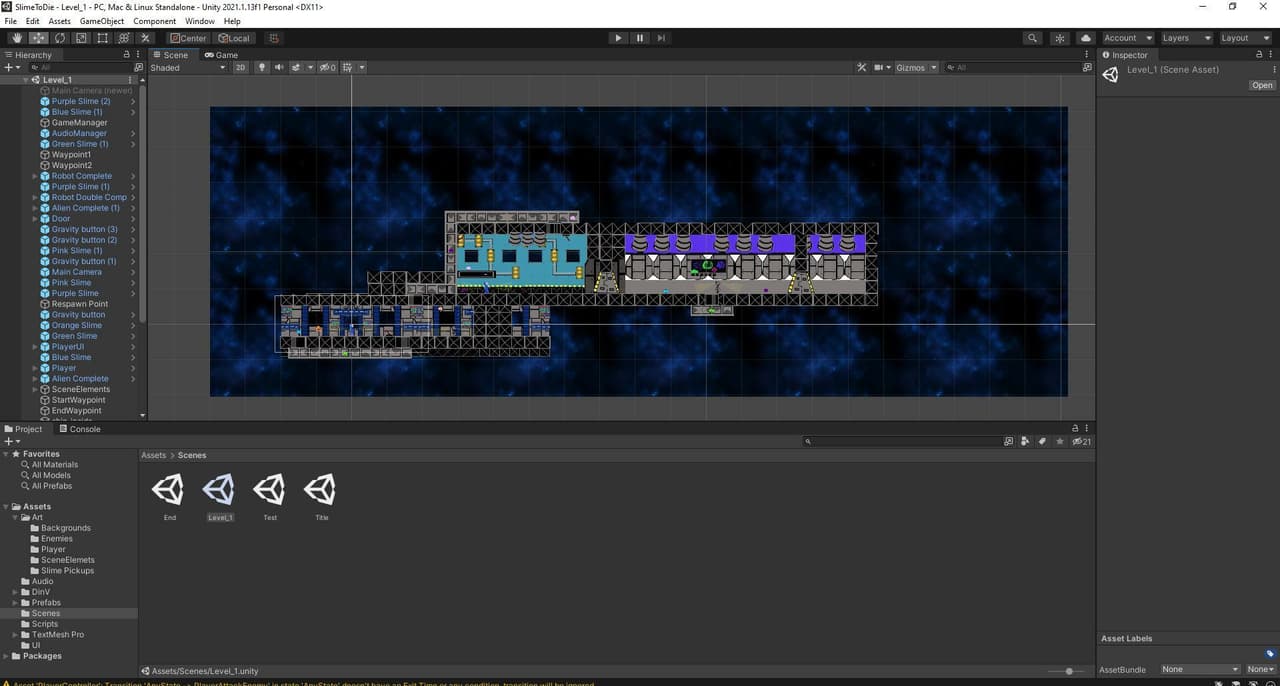
Task: Open Inspector panel options menu
Action: [1271, 55]
